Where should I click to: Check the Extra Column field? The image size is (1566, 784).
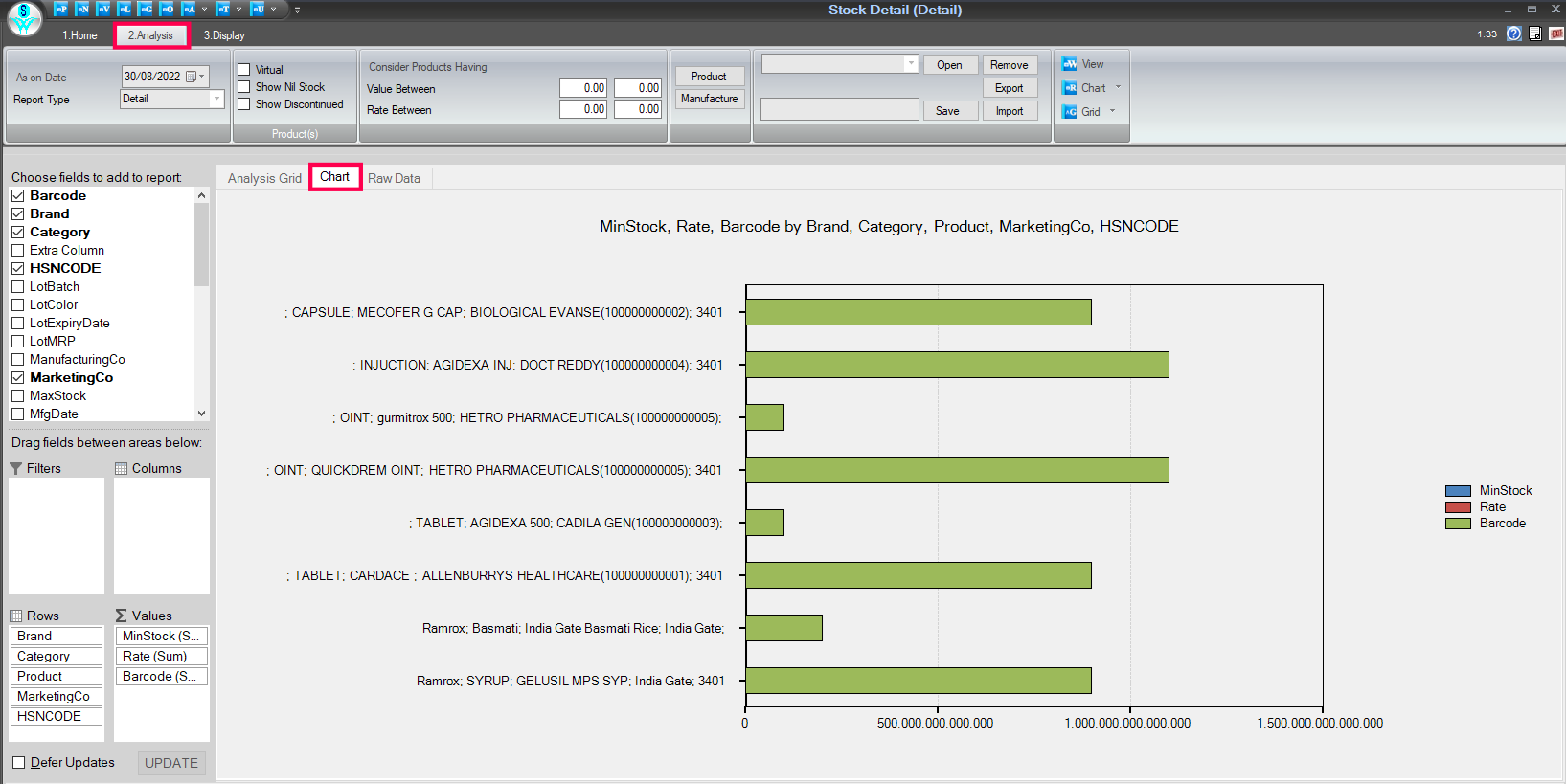click(17, 250)
